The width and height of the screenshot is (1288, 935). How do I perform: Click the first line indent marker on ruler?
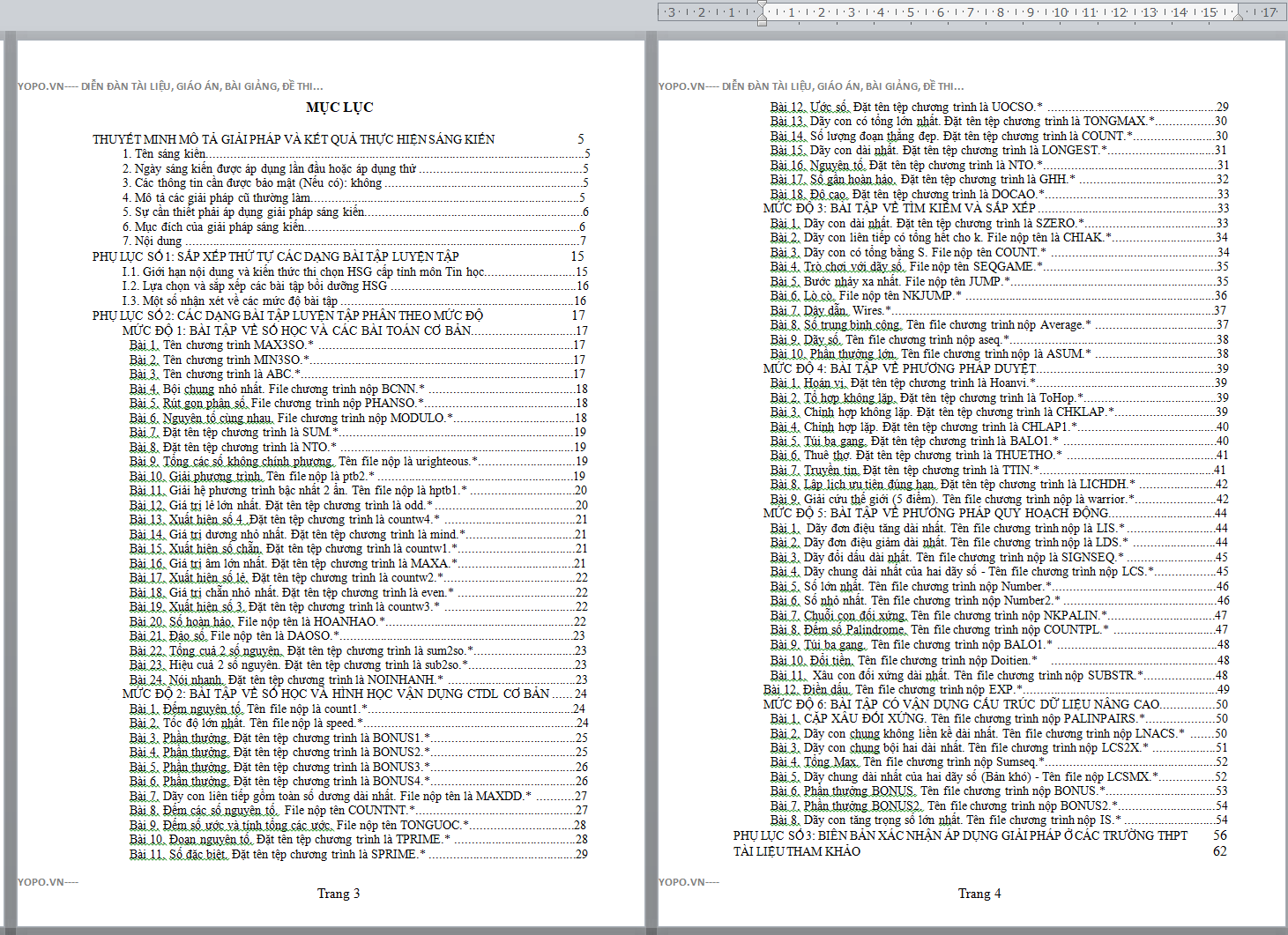[763, 5]
